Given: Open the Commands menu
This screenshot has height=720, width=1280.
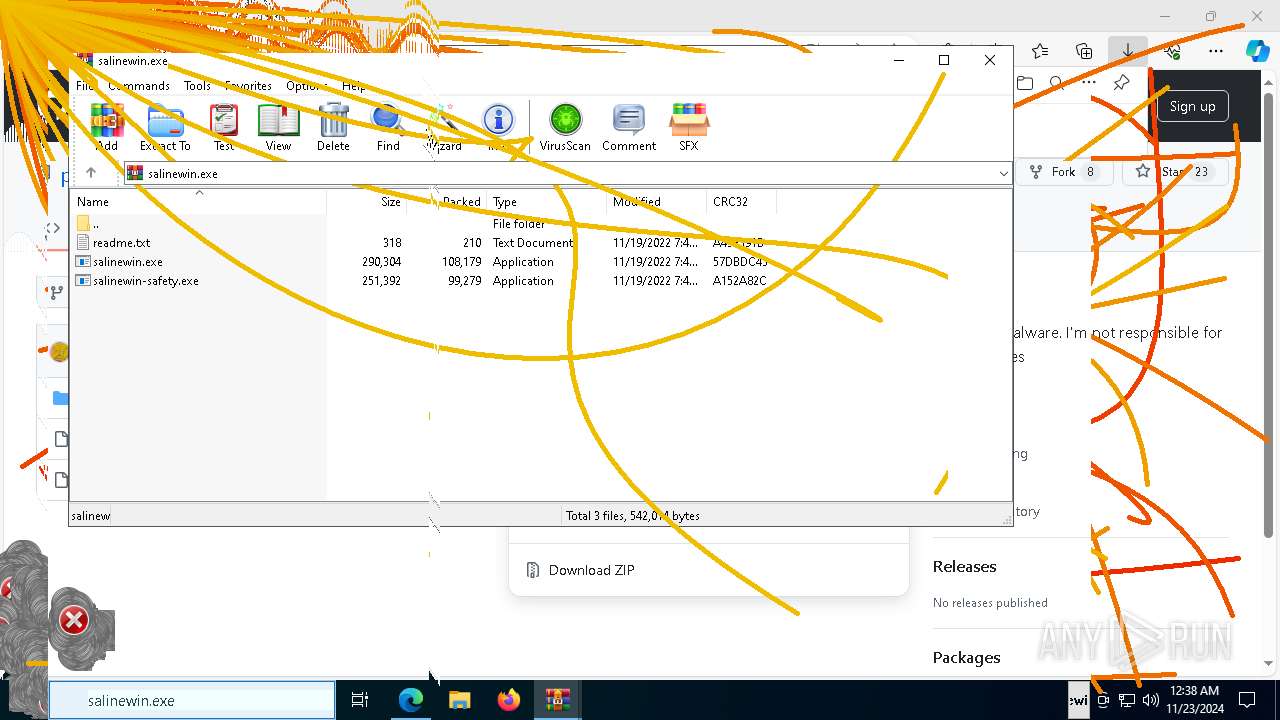Looking at the screenshot, I should [x=139, y=86].
